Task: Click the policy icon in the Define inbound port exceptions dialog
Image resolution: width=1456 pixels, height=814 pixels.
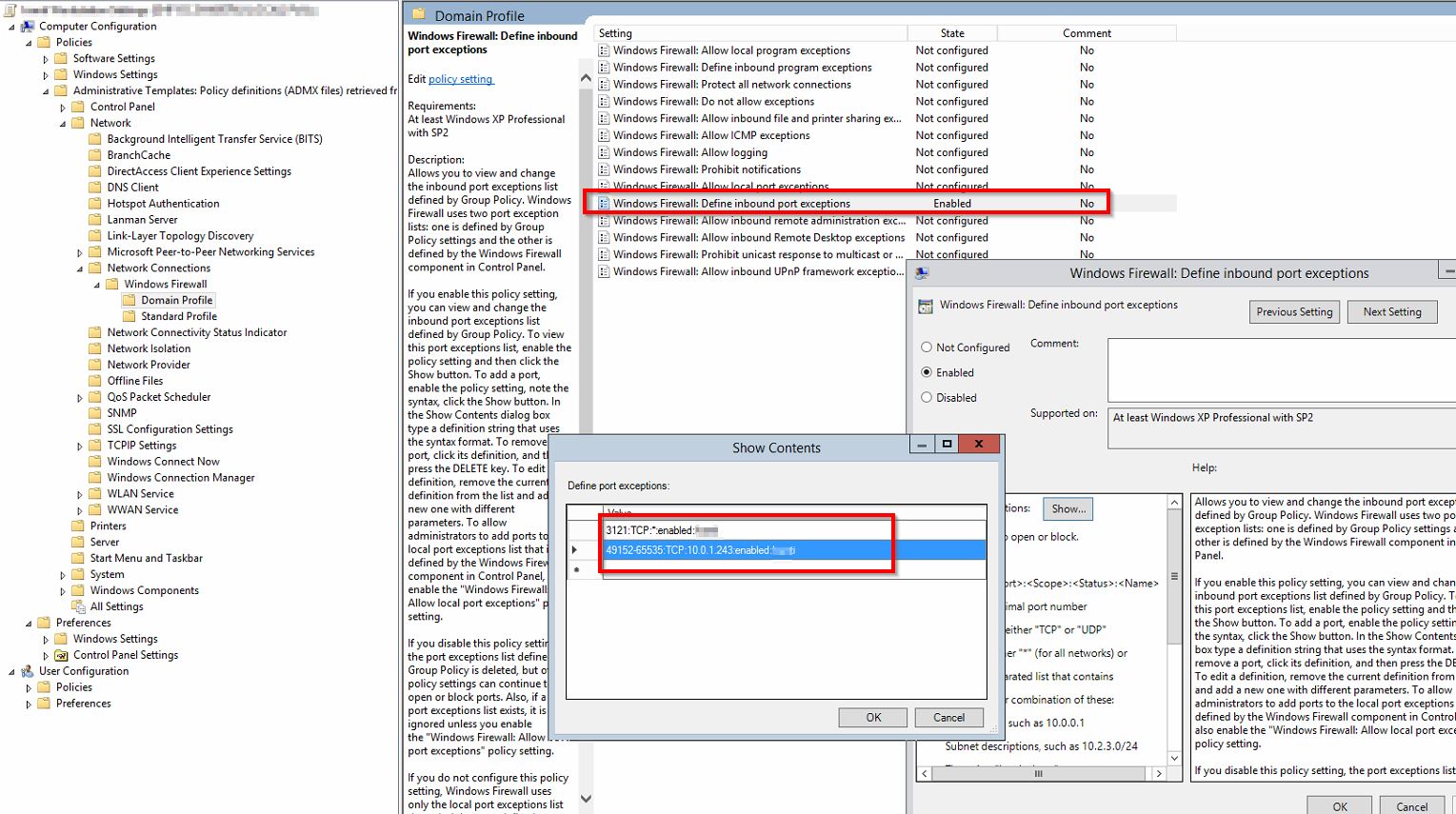Action: (x=926, y=305)
